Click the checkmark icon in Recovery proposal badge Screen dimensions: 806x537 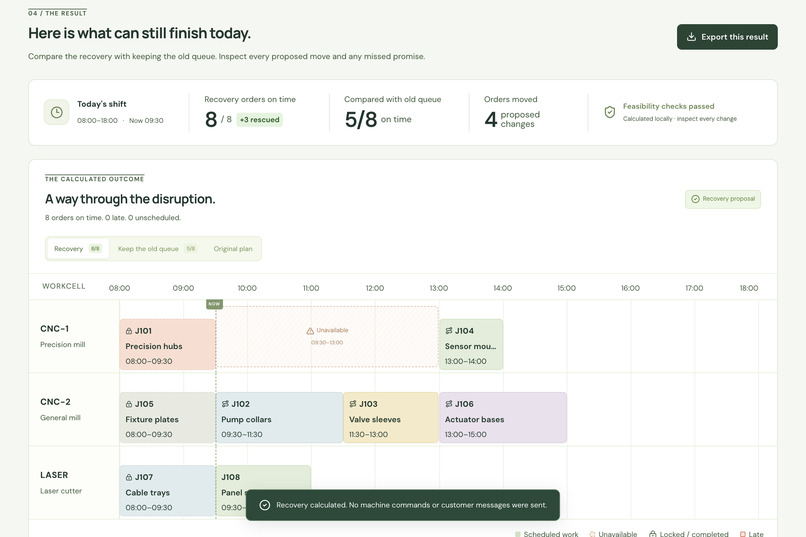[x=695, y=199]
